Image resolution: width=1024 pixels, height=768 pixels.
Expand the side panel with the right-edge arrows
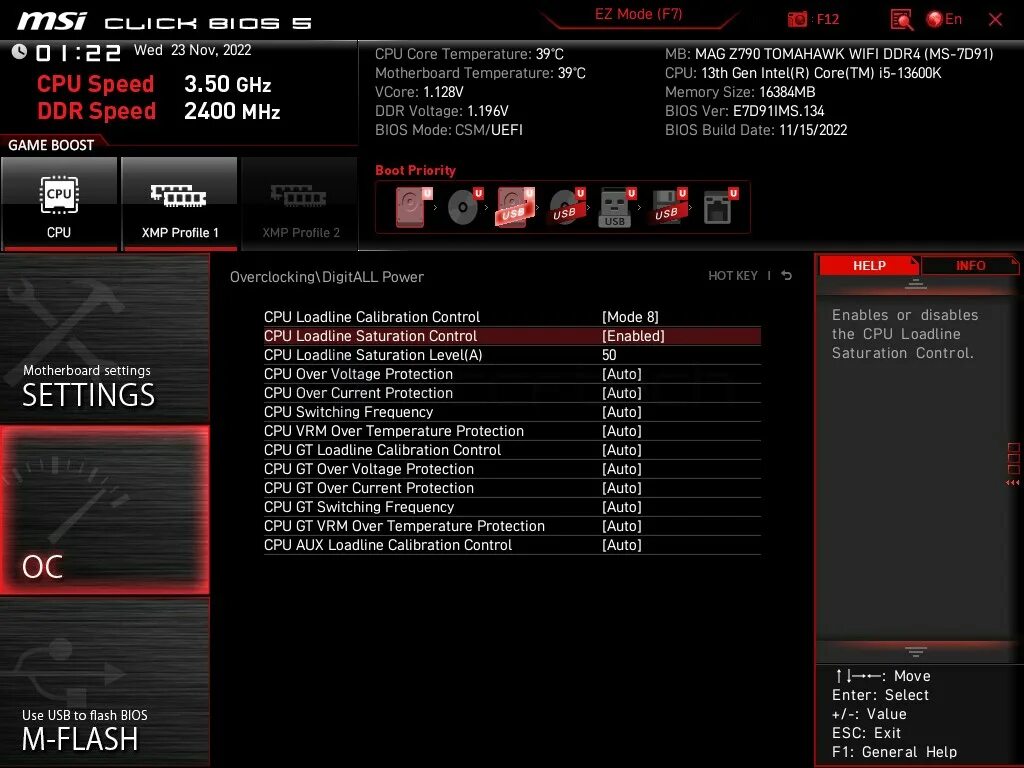(x=1013, y=483)
